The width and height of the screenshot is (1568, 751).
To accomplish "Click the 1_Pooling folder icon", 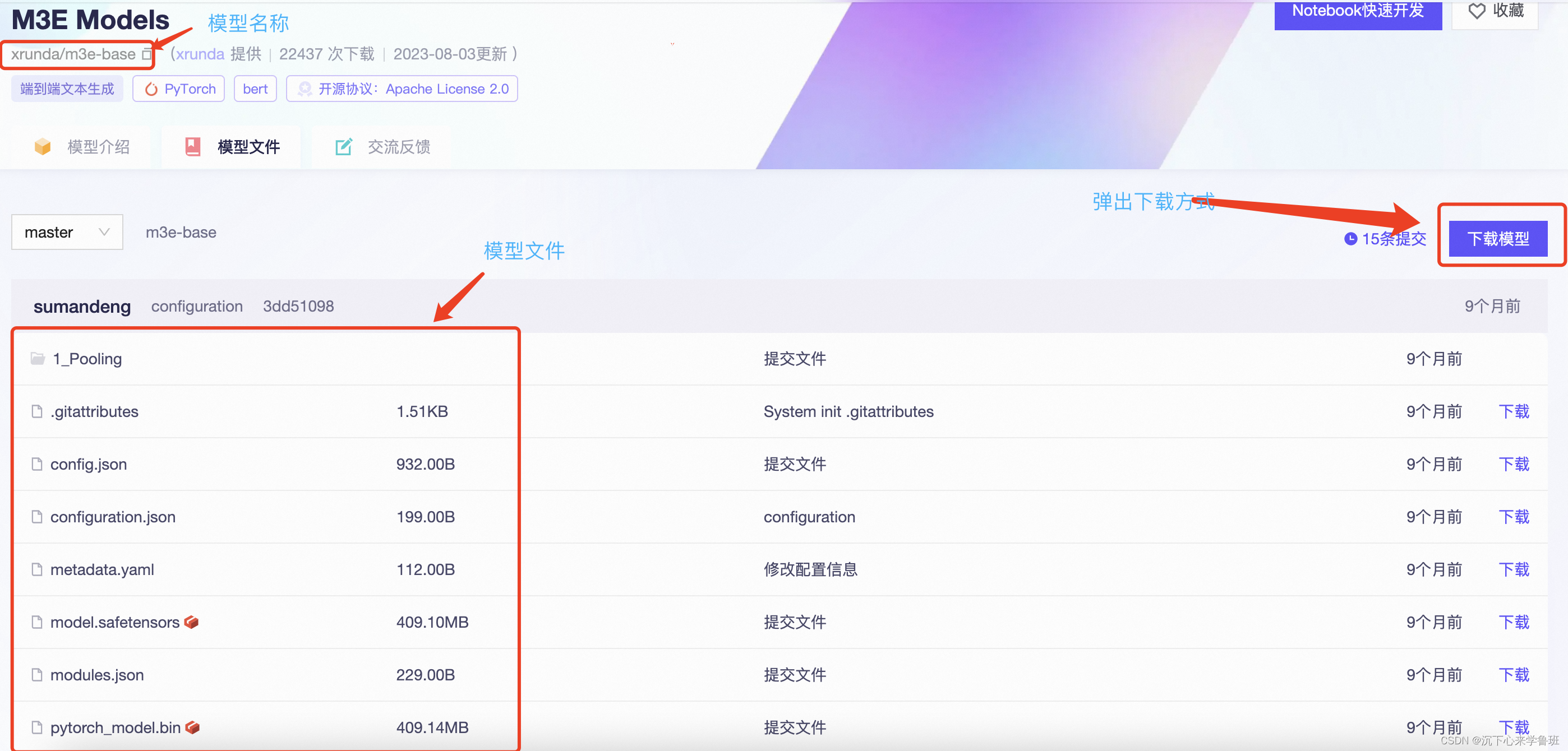I will tap(38, 359).
